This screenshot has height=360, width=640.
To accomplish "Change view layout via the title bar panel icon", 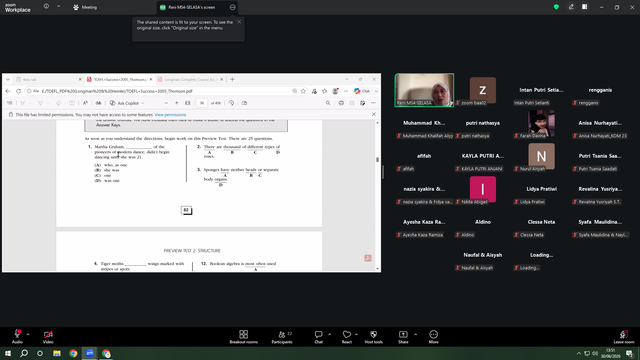I will coord(584,7).
